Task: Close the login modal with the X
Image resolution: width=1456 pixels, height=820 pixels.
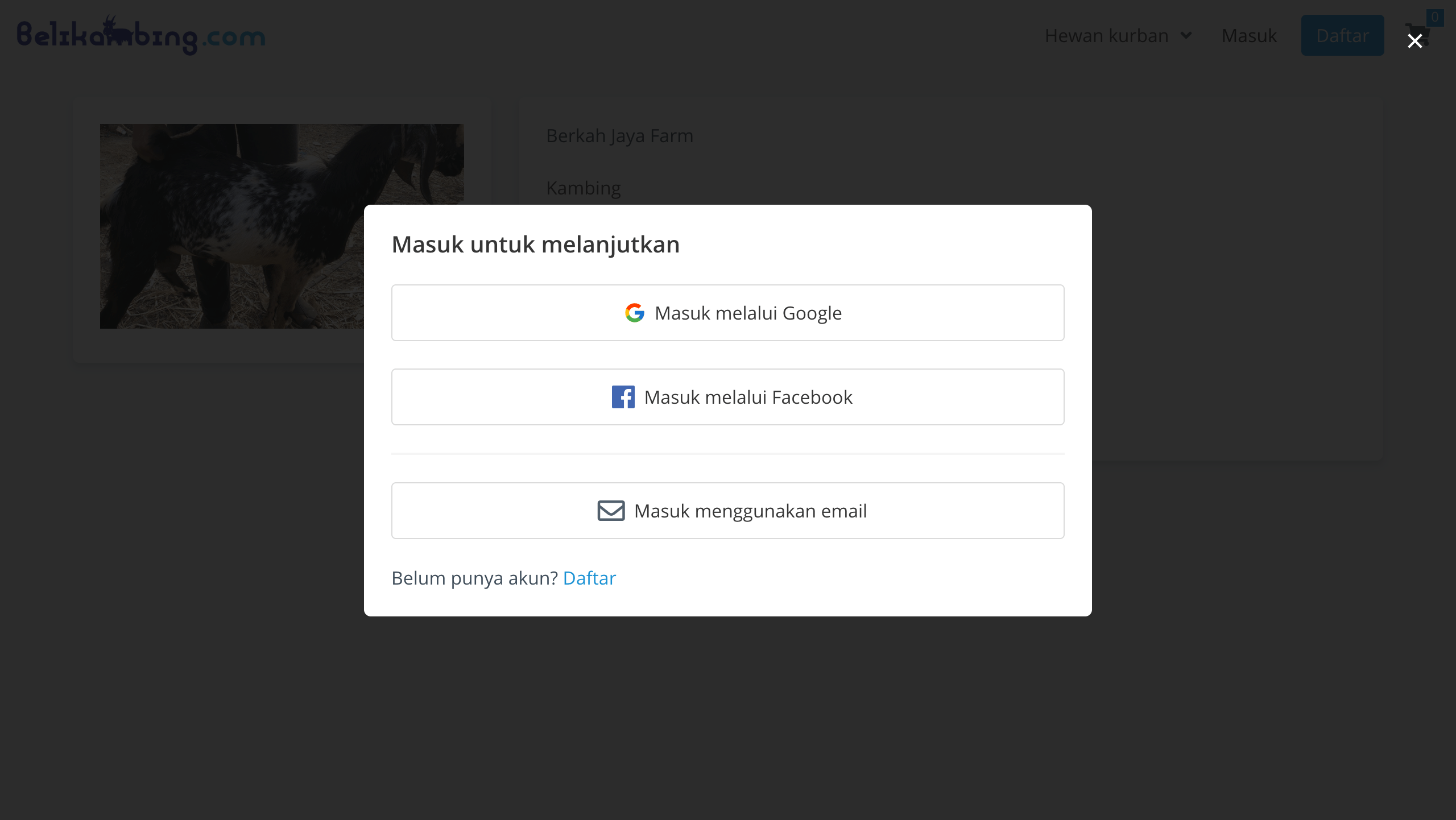Action: point(1414,41)
